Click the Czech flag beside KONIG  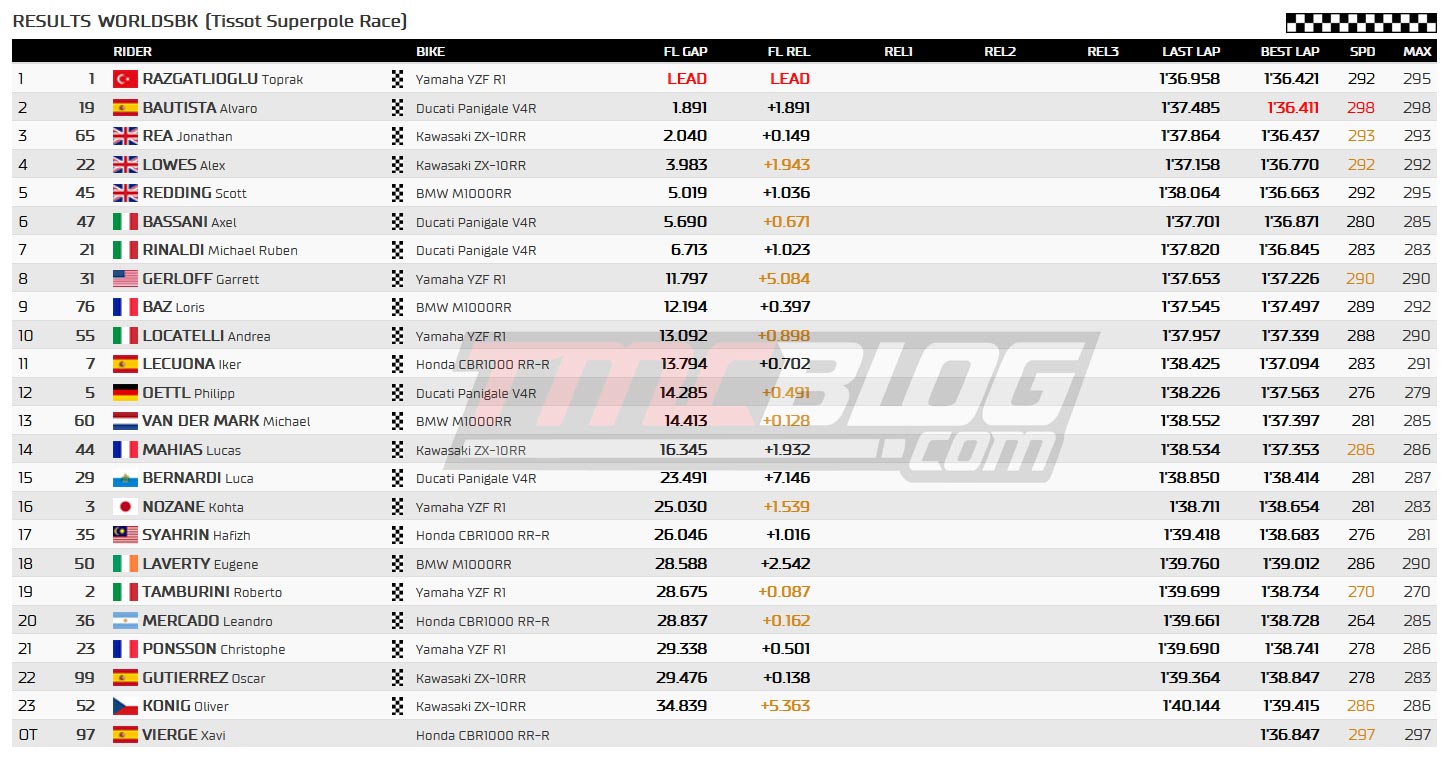coord(125,706)
